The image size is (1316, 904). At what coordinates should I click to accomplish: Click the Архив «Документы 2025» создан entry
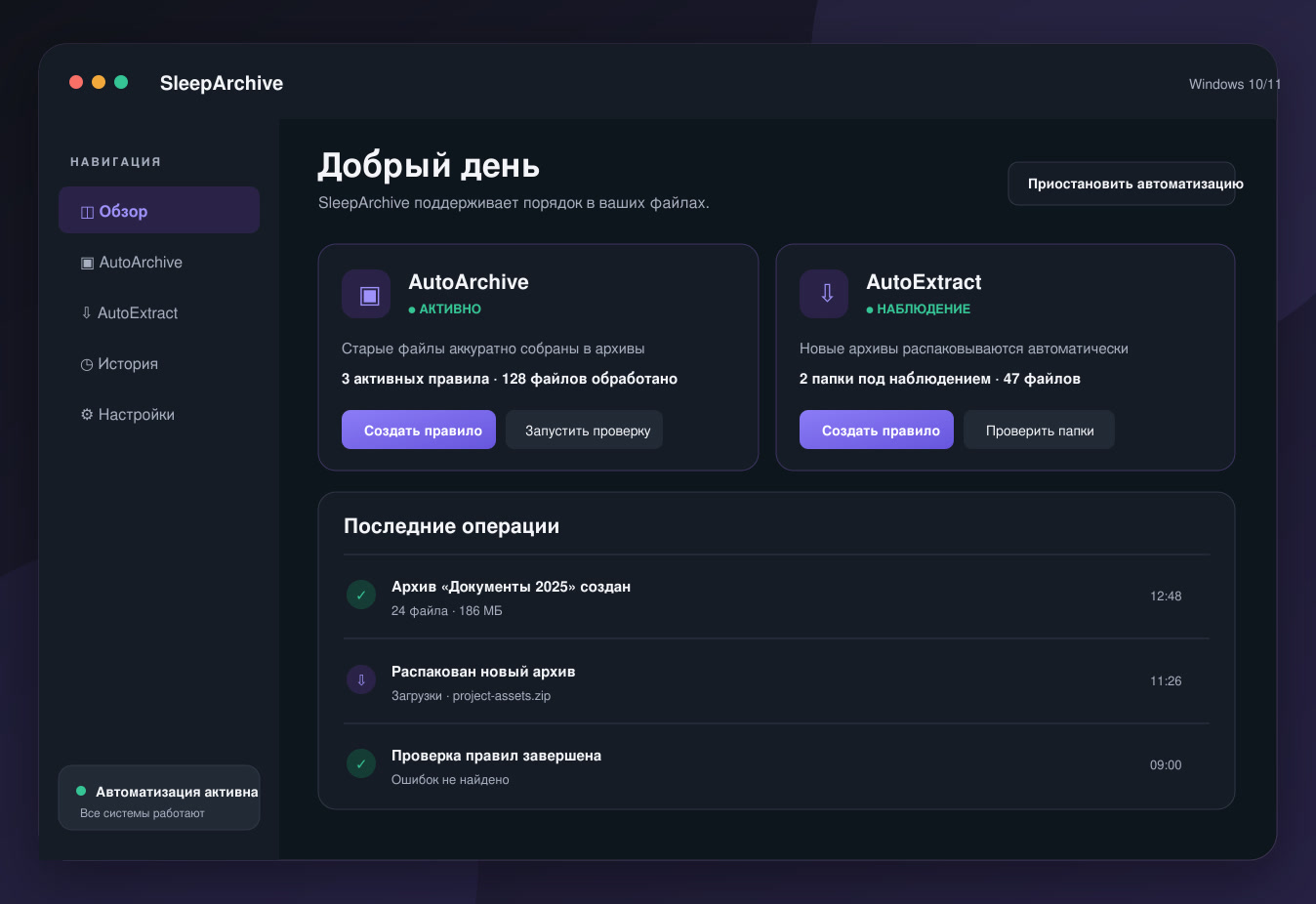[x=776, y=596]
